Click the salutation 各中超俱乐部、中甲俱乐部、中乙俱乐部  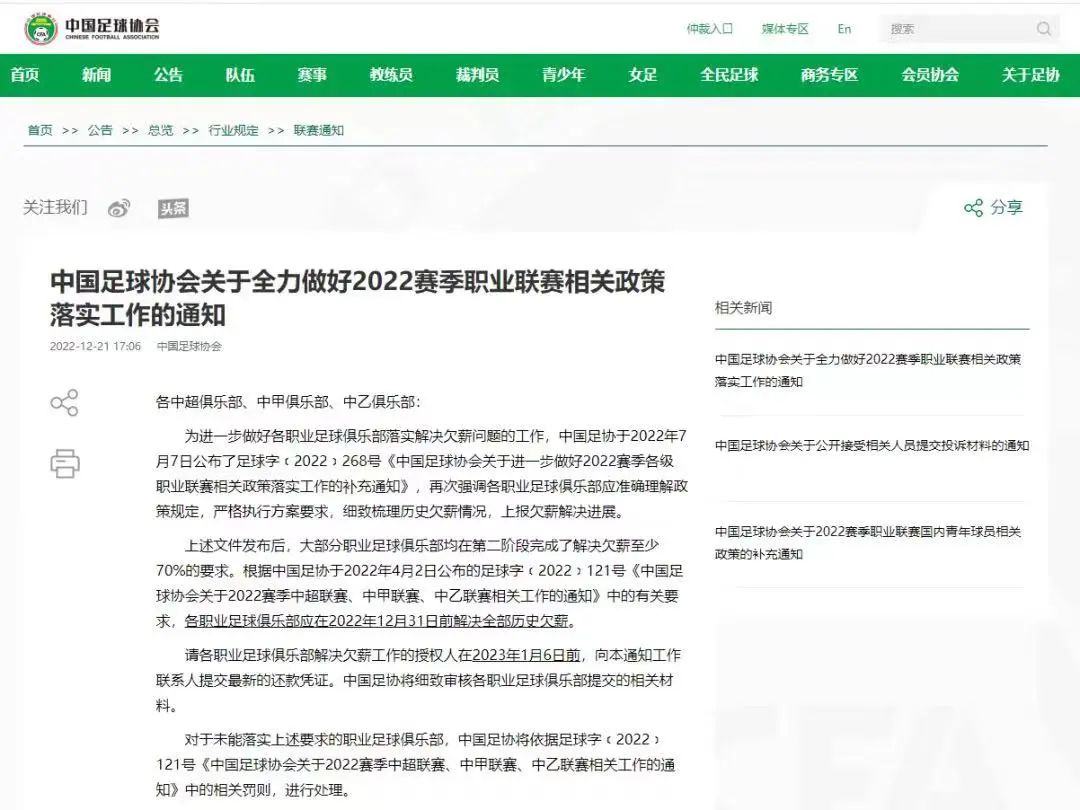[288, 402]
